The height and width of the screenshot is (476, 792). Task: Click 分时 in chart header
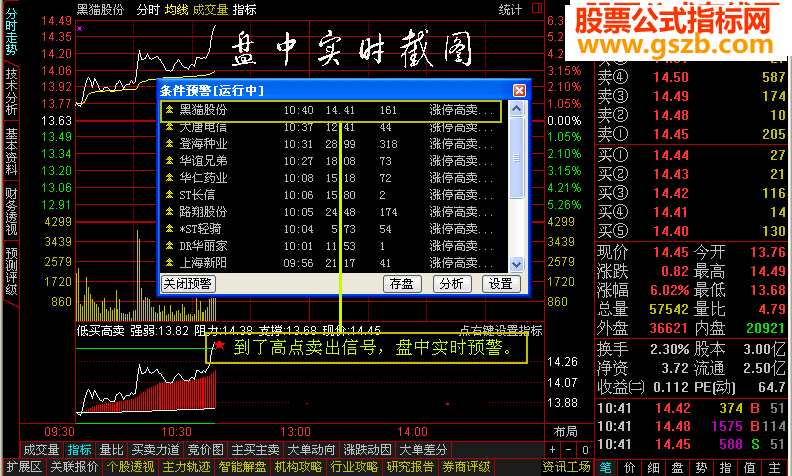[147, 10]
